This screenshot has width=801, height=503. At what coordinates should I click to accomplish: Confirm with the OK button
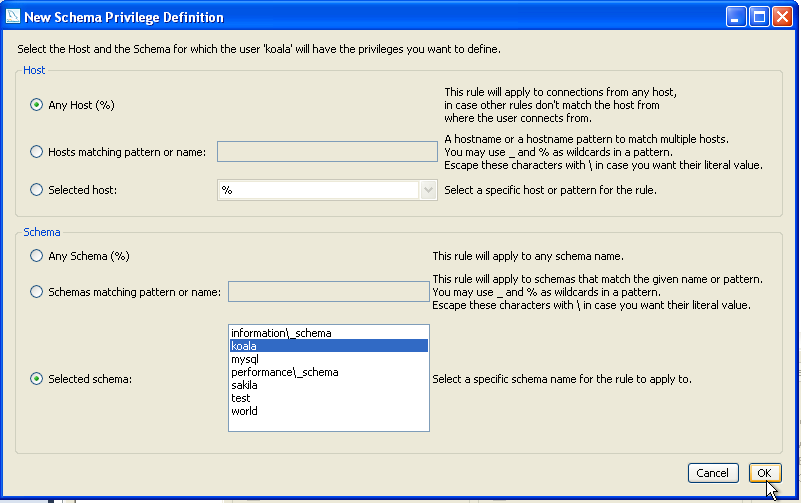763,473
